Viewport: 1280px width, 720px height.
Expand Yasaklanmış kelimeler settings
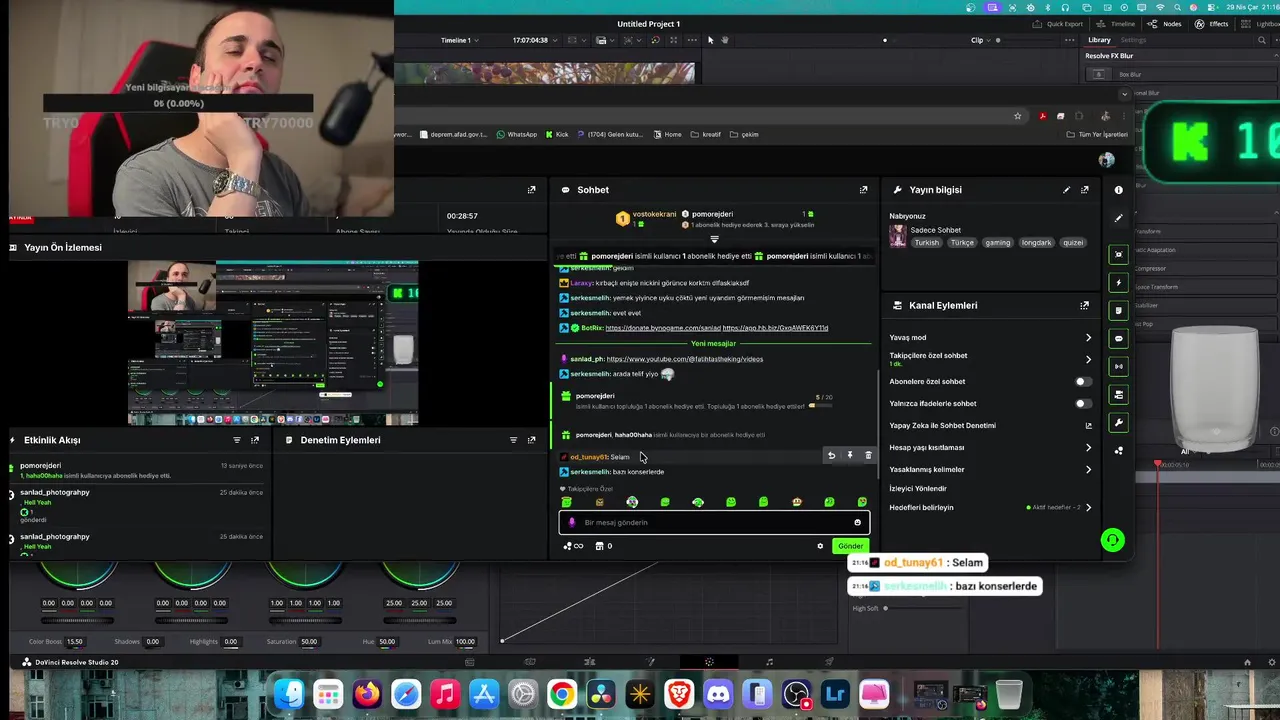(x=1088, y=470)
